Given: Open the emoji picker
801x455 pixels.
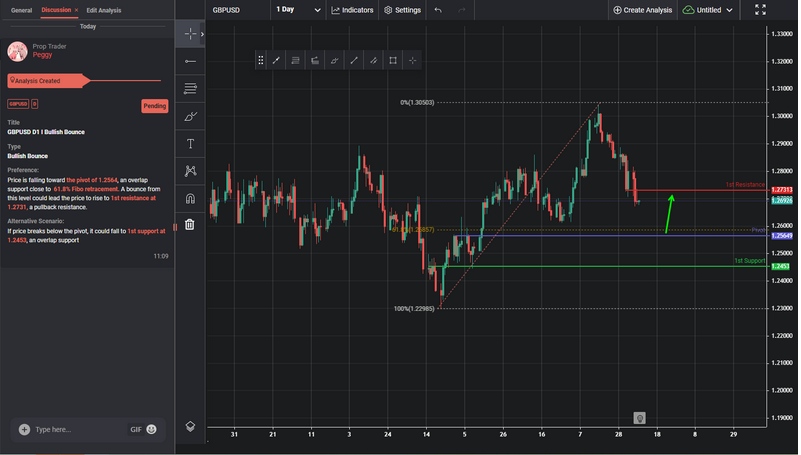Looking at the screenshot, I should [x=152, y=429].
